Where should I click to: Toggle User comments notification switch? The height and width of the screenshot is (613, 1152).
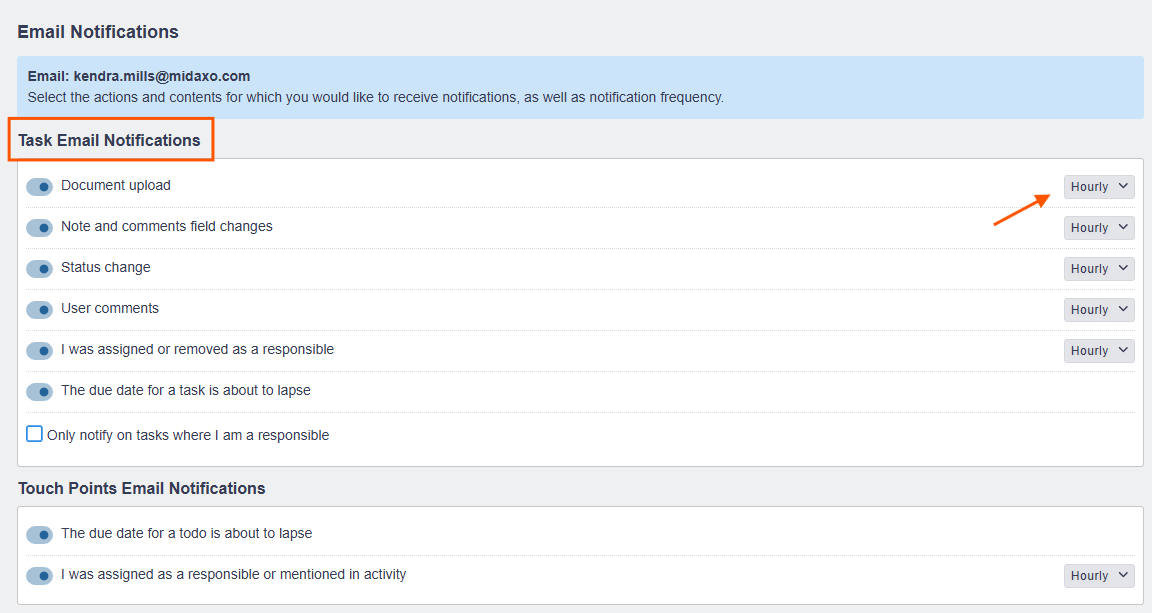pos(40,309)
